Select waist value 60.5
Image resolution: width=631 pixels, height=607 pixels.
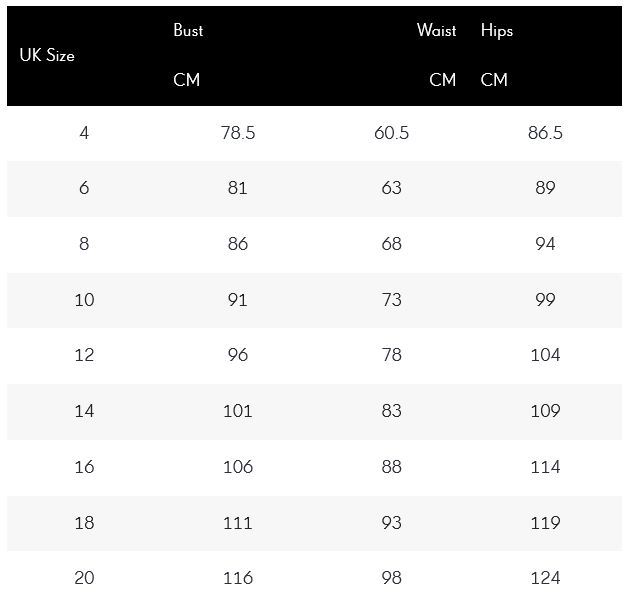(392, 133)
